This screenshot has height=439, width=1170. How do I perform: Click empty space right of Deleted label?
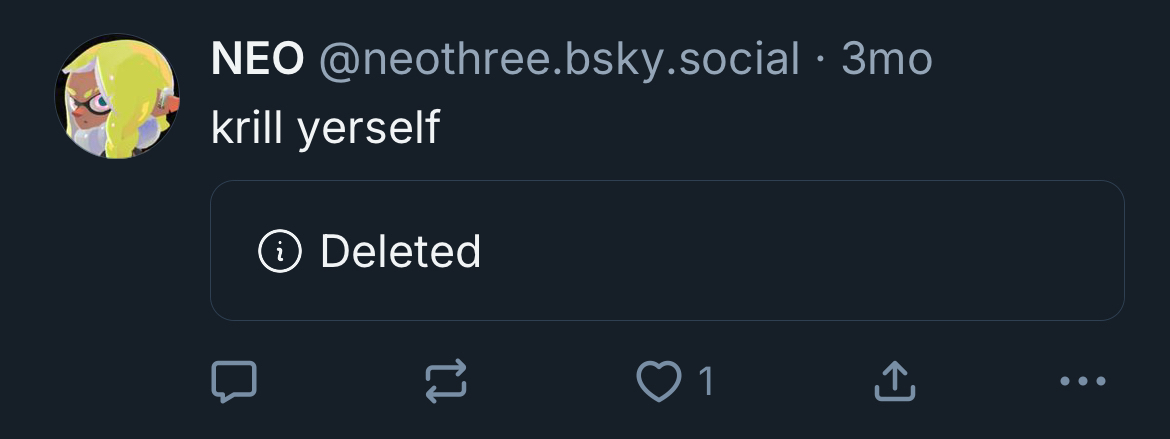coord(800,251)
